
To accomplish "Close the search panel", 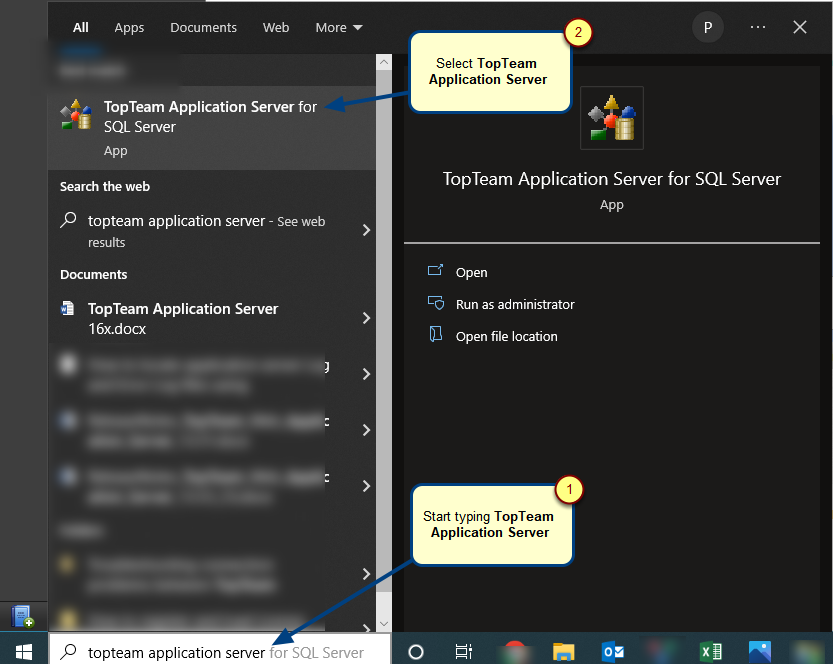I will click(x=800, y=27).
